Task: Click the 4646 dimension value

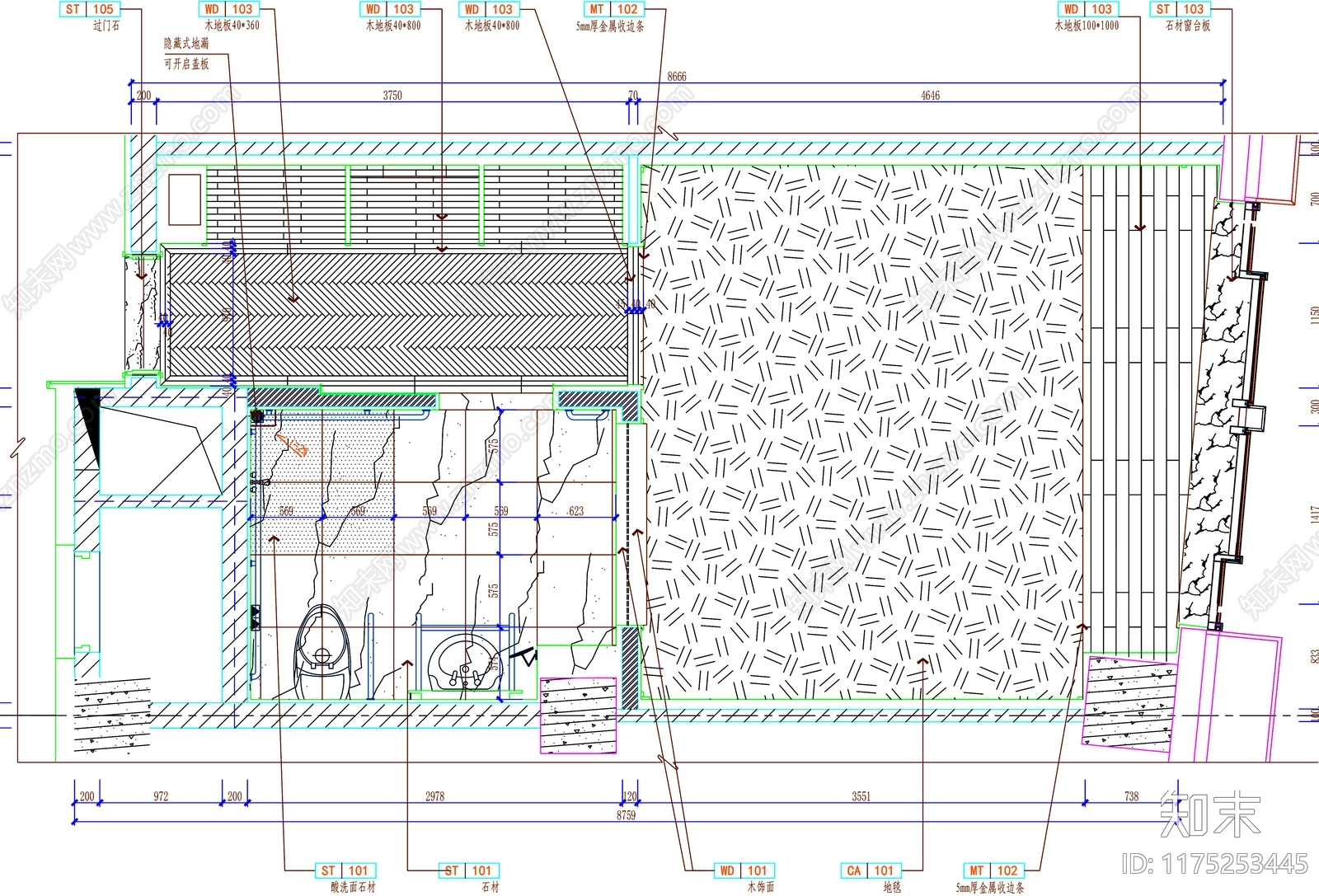Action: point(930,96)
